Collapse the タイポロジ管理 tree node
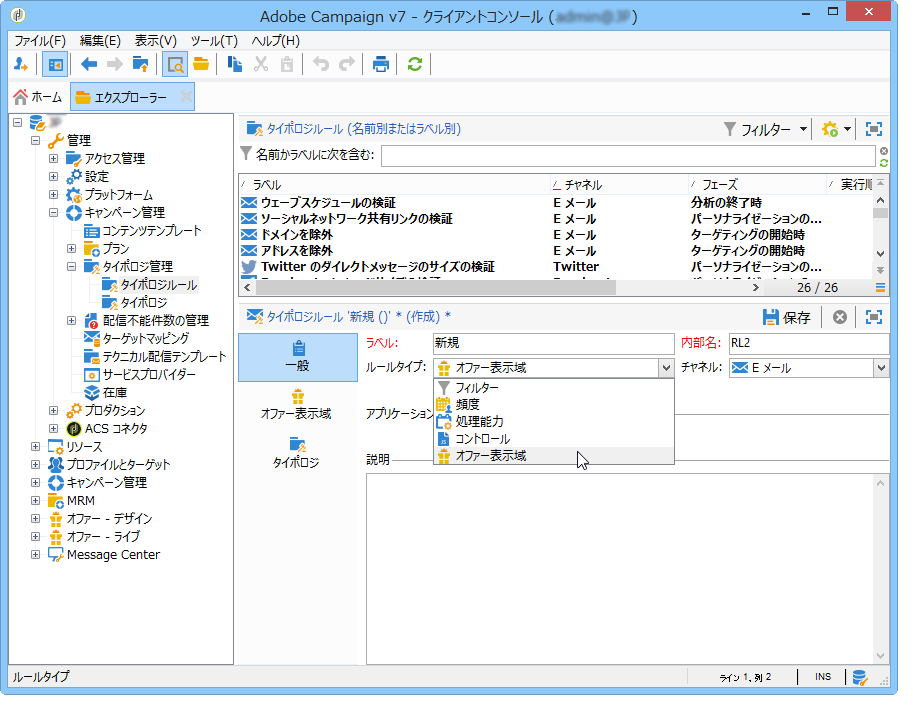Screen dimensions: 913x709 [72, 267]
